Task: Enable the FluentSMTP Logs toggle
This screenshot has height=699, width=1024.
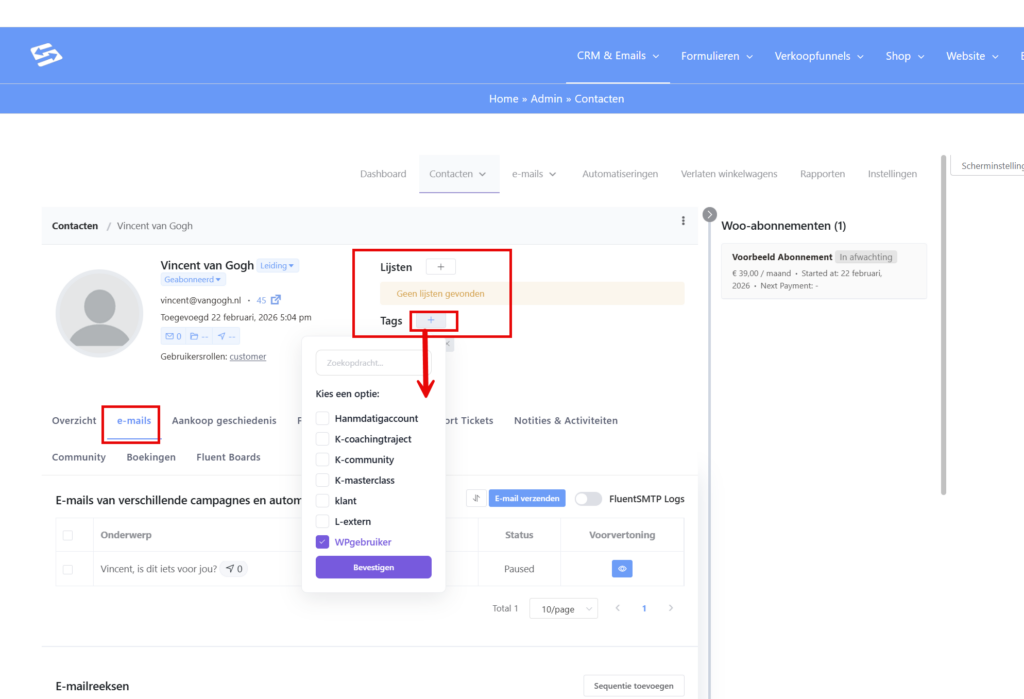Action: tap(588, 499)
